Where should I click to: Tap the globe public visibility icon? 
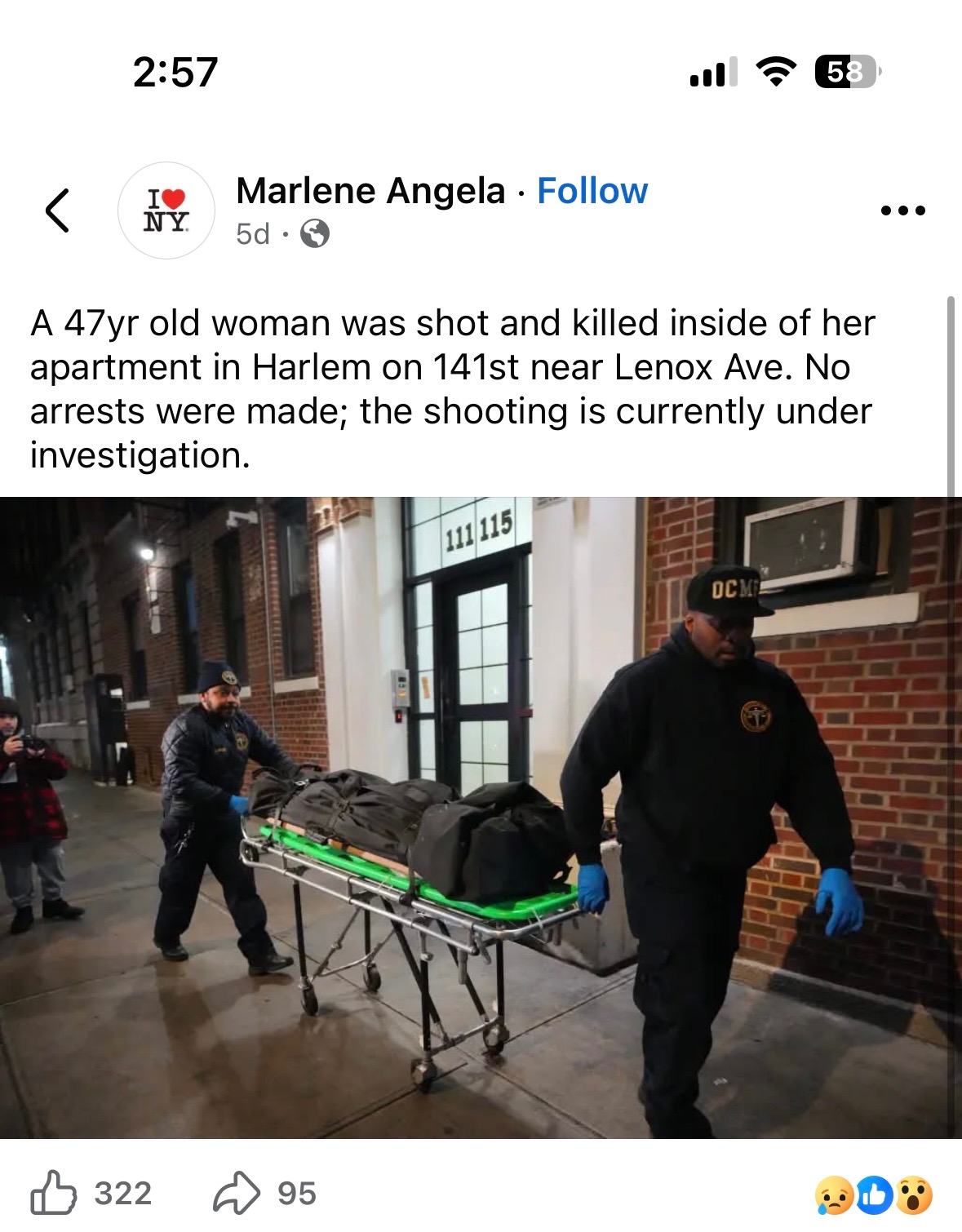(x=315, y=234)
